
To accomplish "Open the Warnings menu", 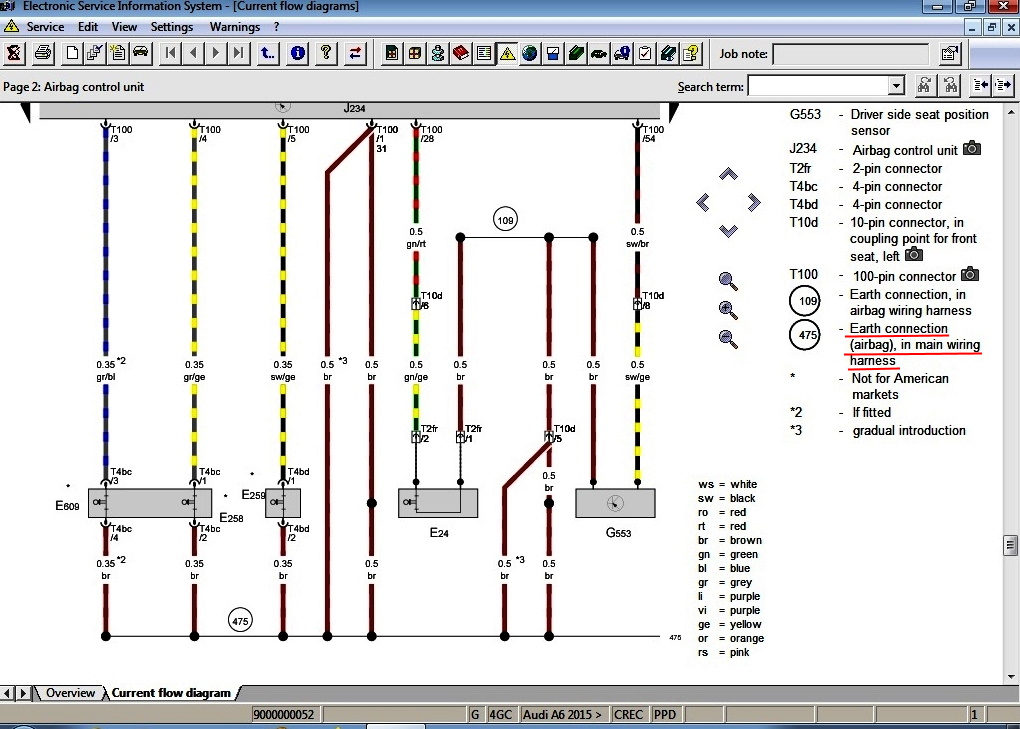I will pos(235,27).
